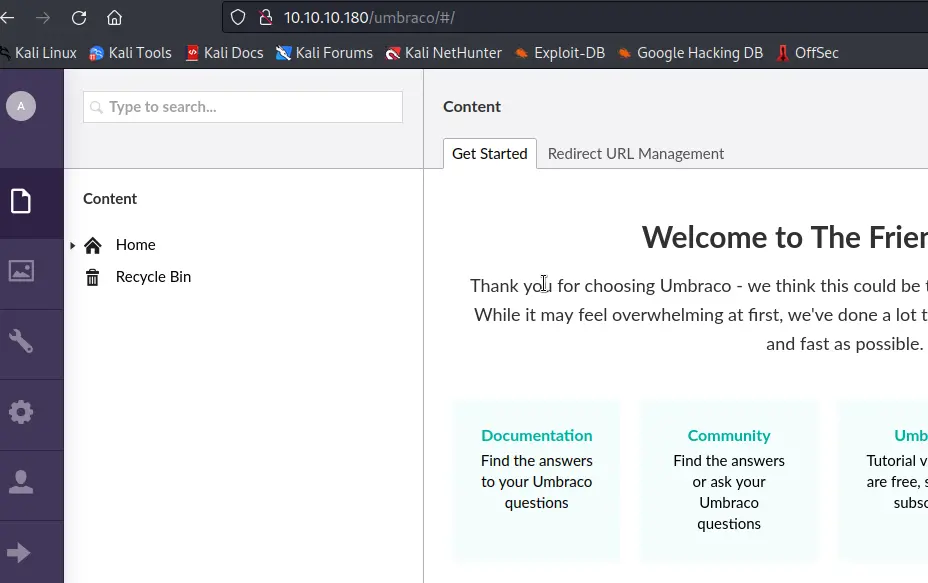Select the Get Started tab
This screenshot has width=928, height=583.
[x=490, y=154]
